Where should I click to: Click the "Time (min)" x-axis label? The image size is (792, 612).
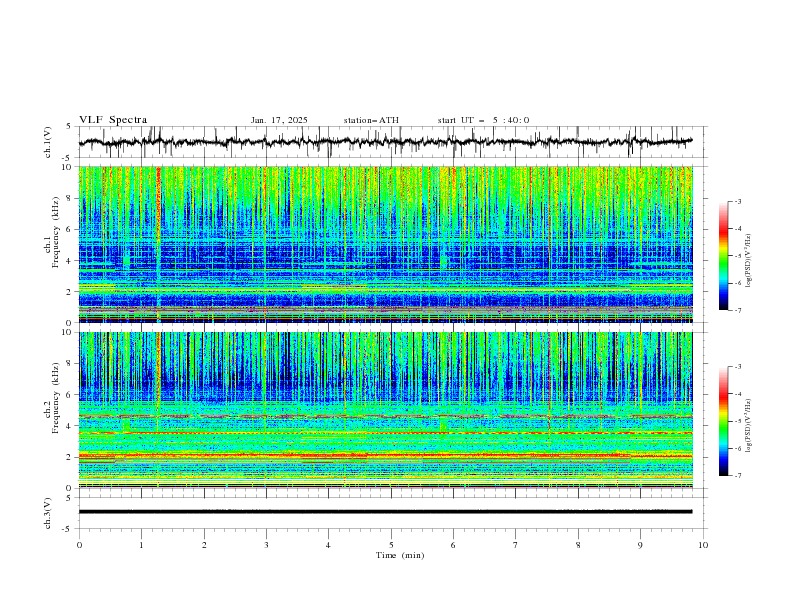click(x=400, y=555)
